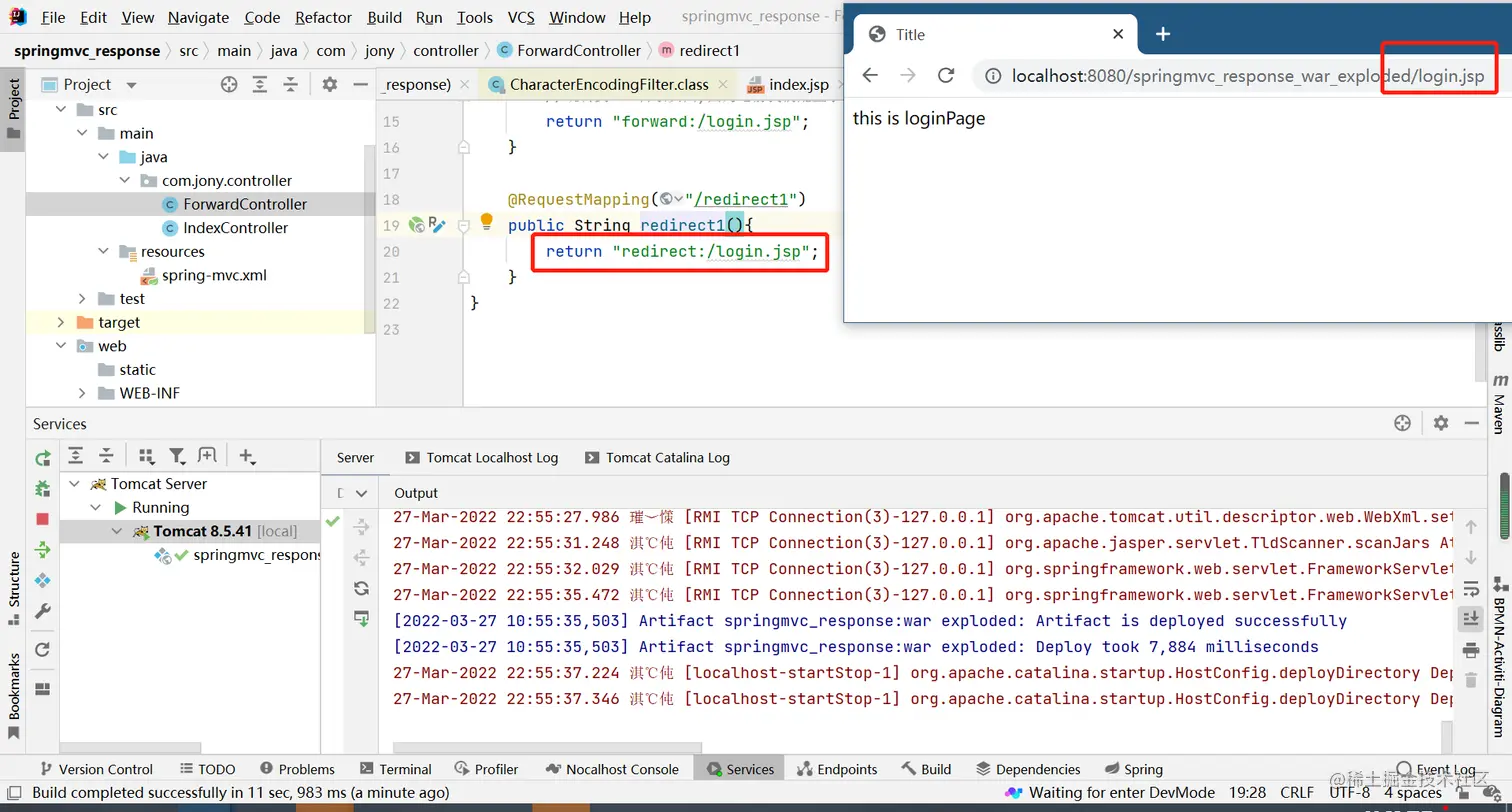Image resolution: width=1512 pixels, height=812 pixels.
Task: Click the wrench icon in Services sidebar
Action: point(43,611)
